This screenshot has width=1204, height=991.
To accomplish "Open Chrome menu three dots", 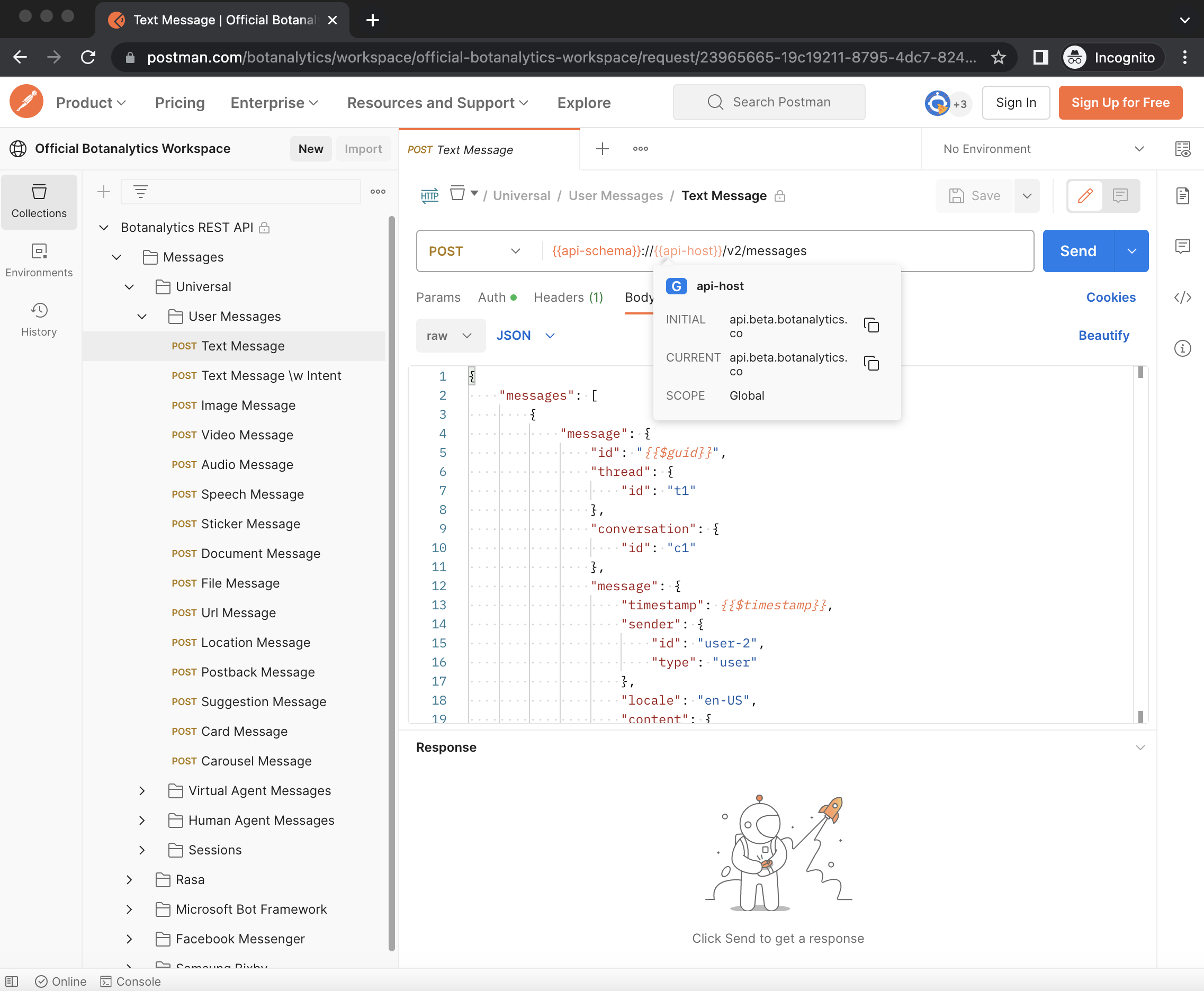I will (x=1184, y=57).
